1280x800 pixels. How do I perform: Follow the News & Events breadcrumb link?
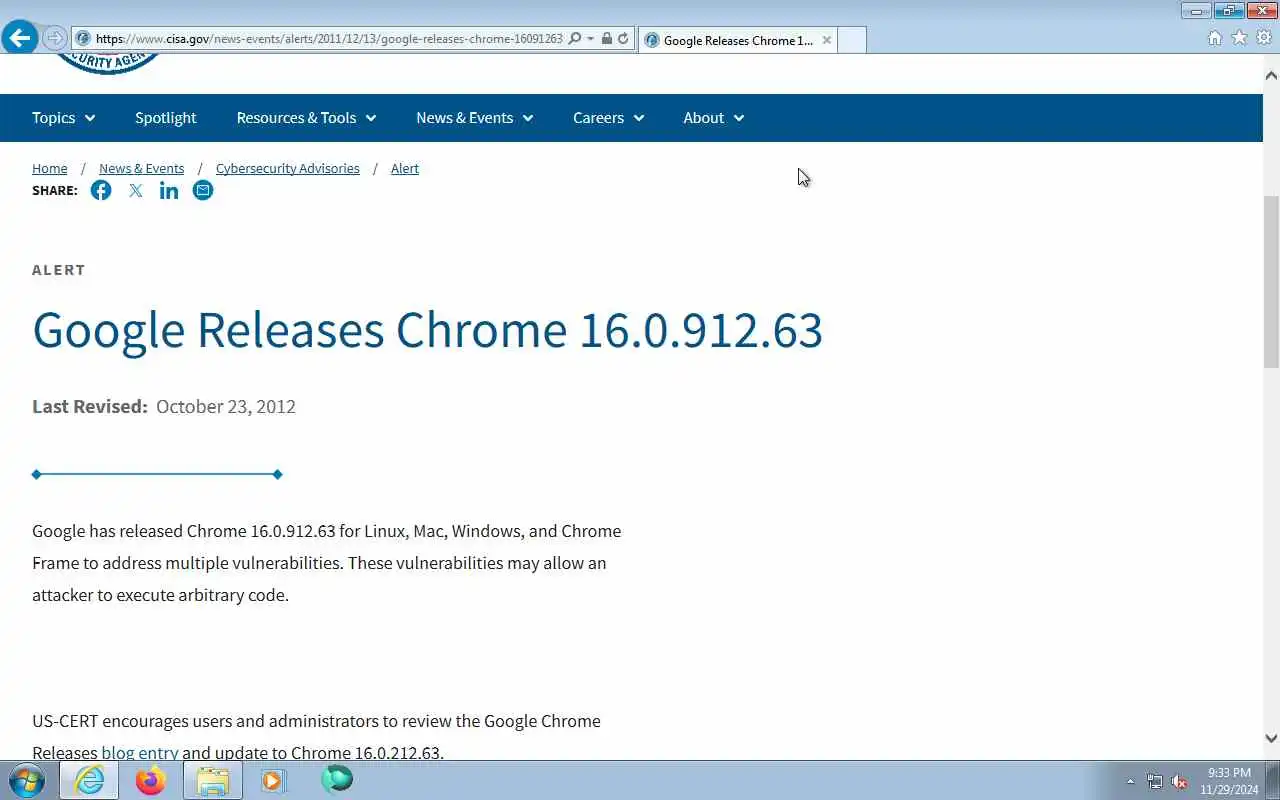pyautogui.click(x=142, y=168)
